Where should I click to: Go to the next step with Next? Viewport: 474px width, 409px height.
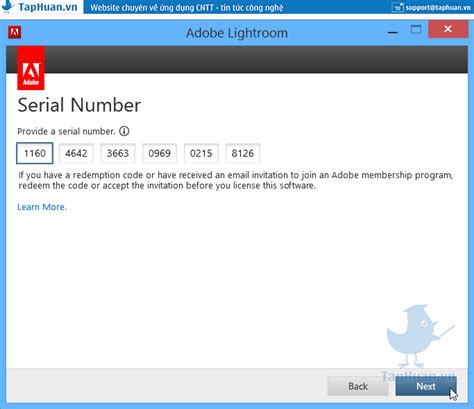(426, 386)
